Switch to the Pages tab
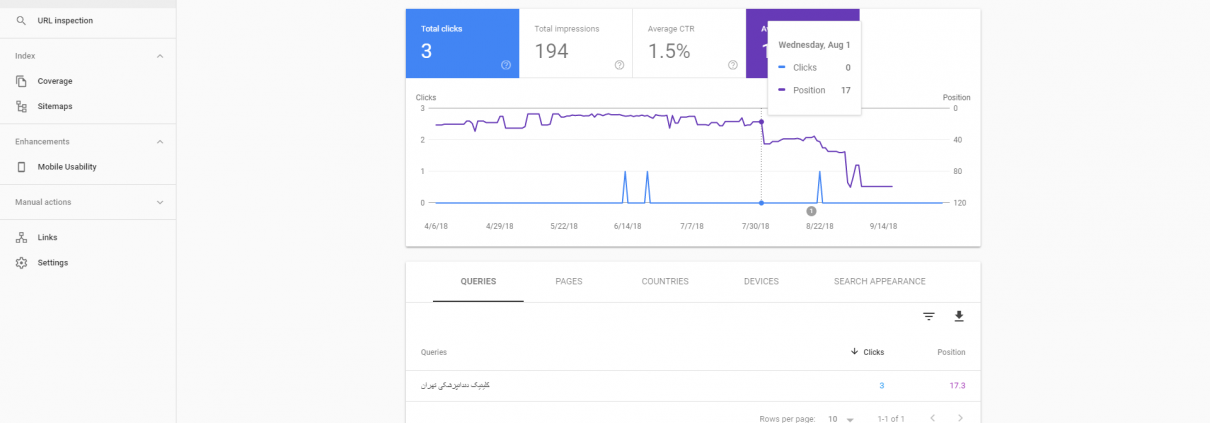The width and height of the screenshot is (1210, 423). (569, 282)
